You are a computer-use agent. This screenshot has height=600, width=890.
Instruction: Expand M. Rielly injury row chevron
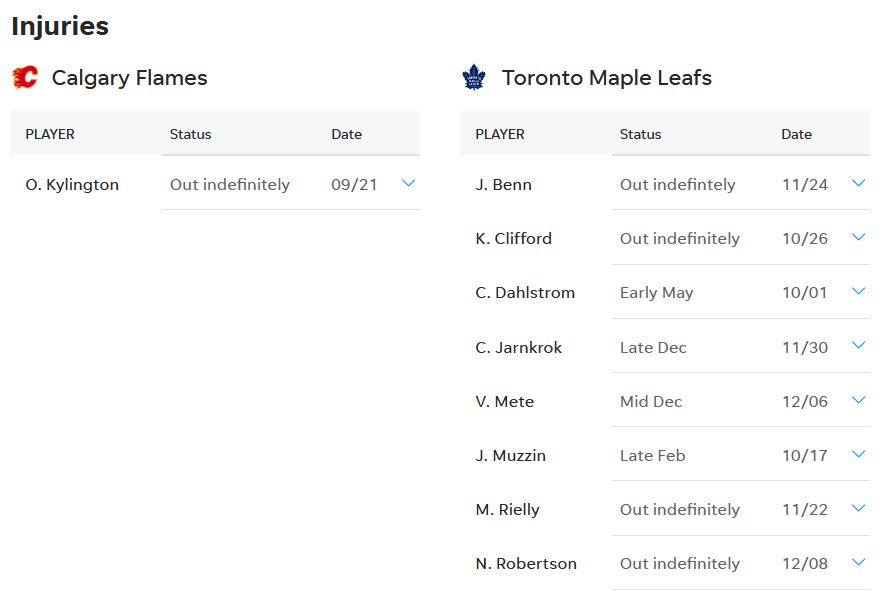coord(858,508)
